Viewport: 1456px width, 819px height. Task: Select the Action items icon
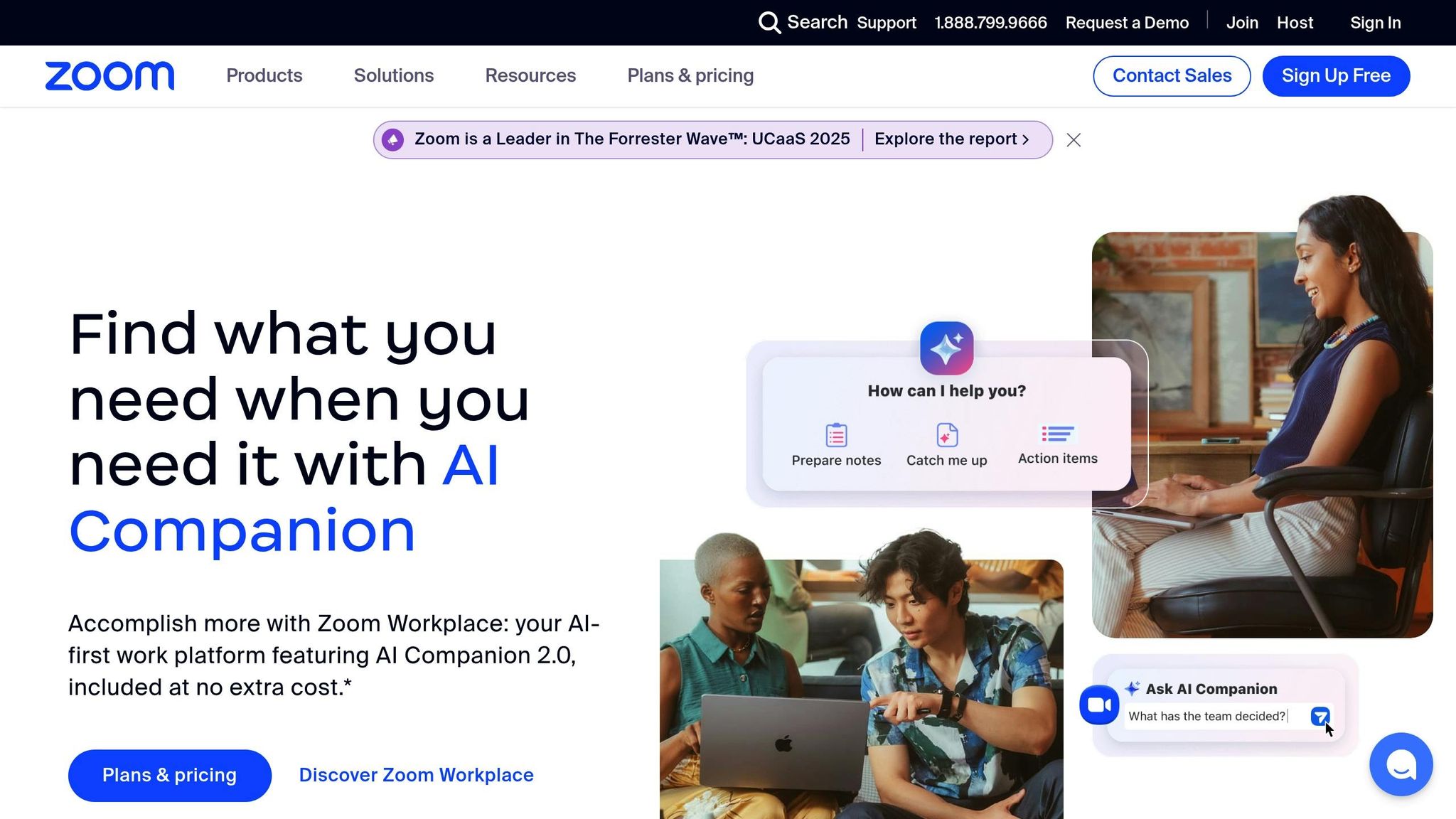click(1058, 434)
